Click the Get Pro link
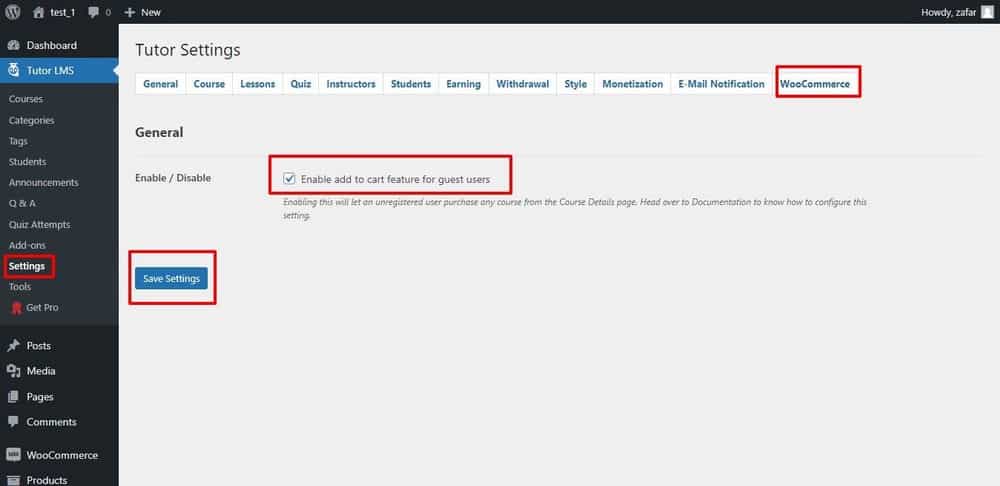 [x=42, y=308]
